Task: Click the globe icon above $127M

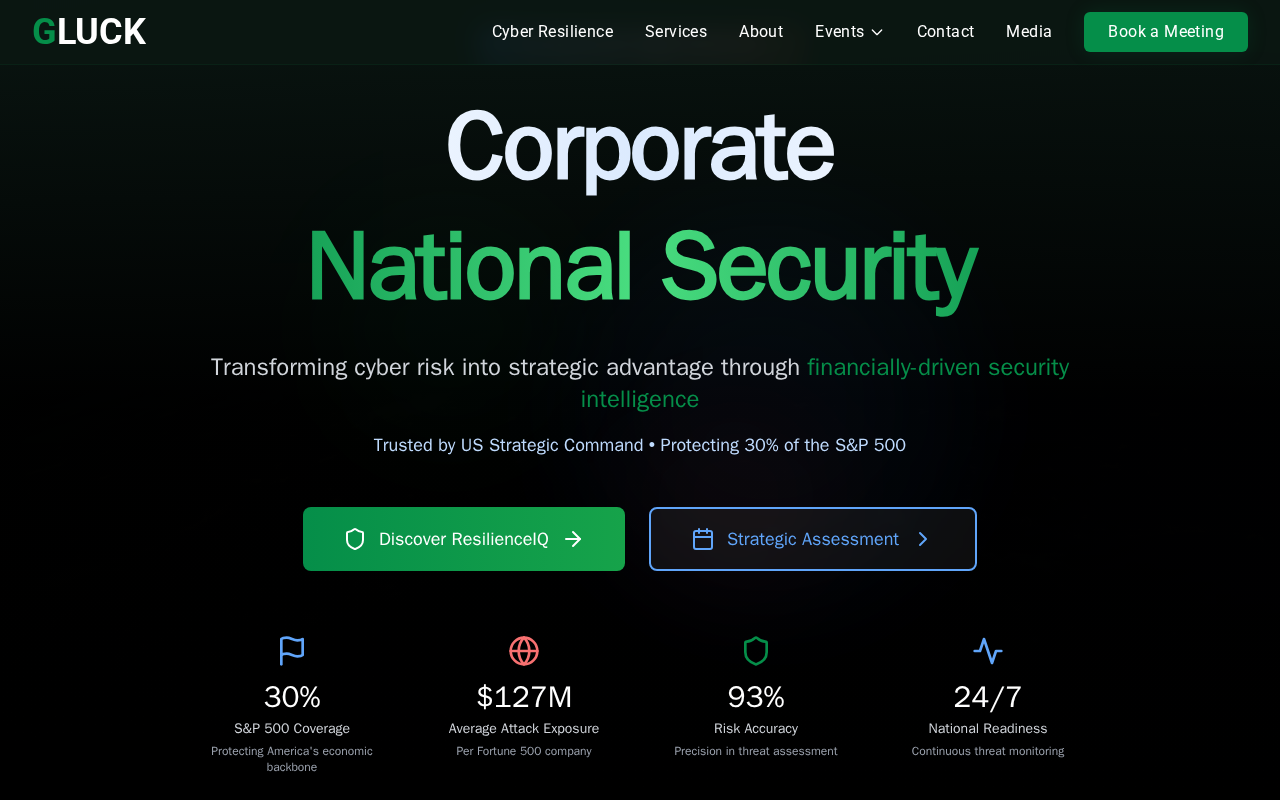Action: pos(524,651)
